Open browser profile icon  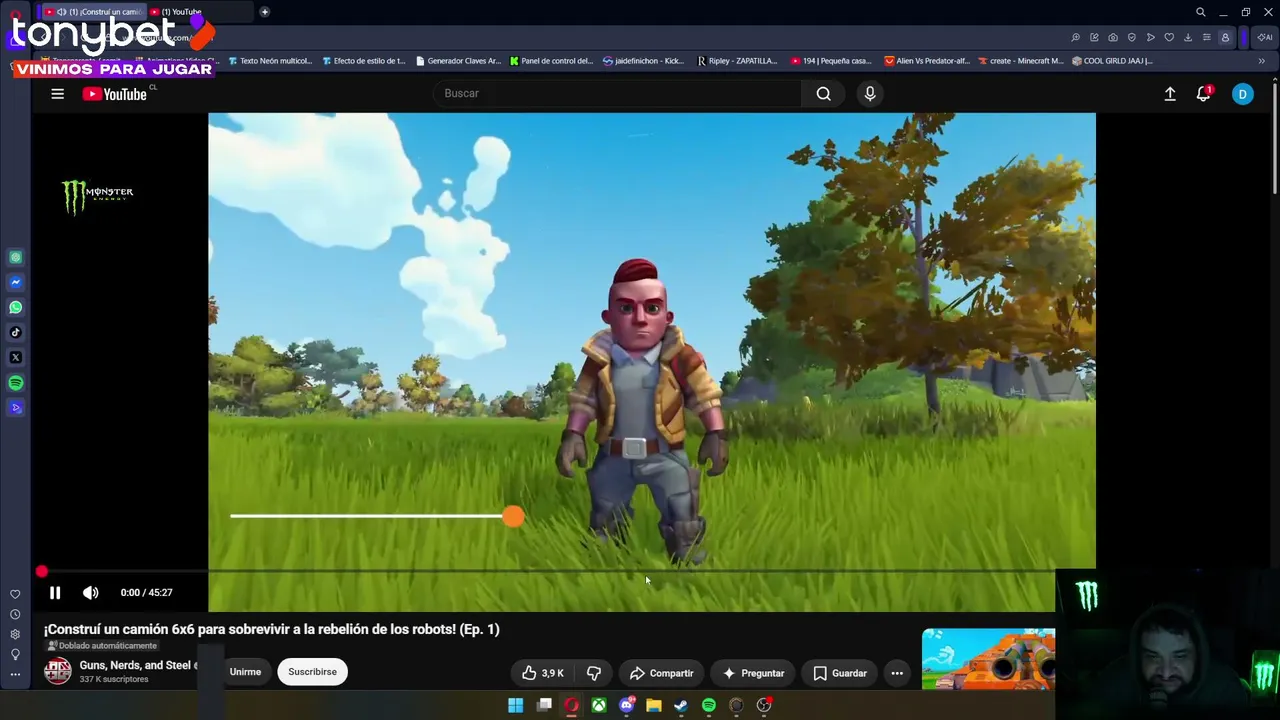[1225, 38]
